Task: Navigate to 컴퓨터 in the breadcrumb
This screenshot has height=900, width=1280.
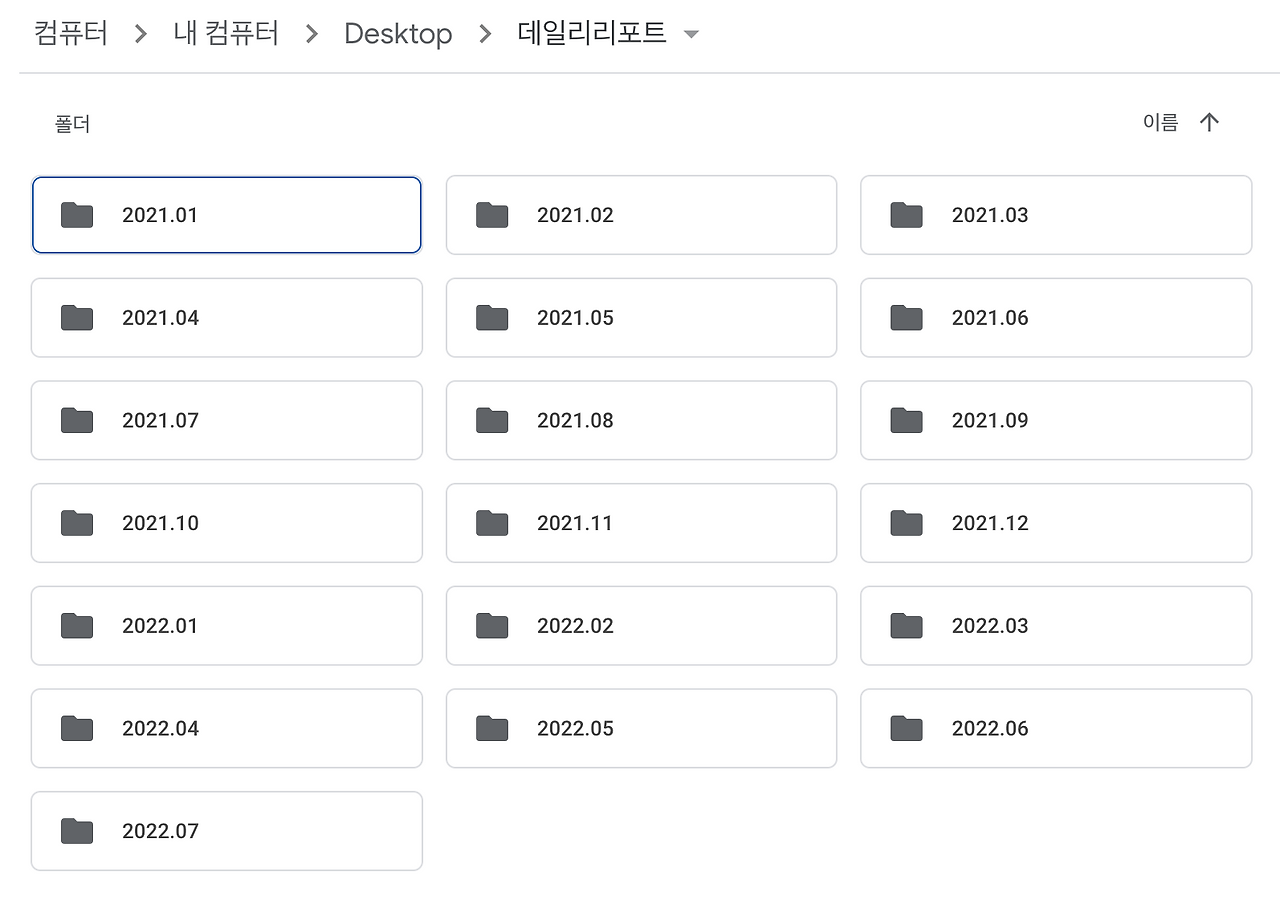Action: coord(70,33)
